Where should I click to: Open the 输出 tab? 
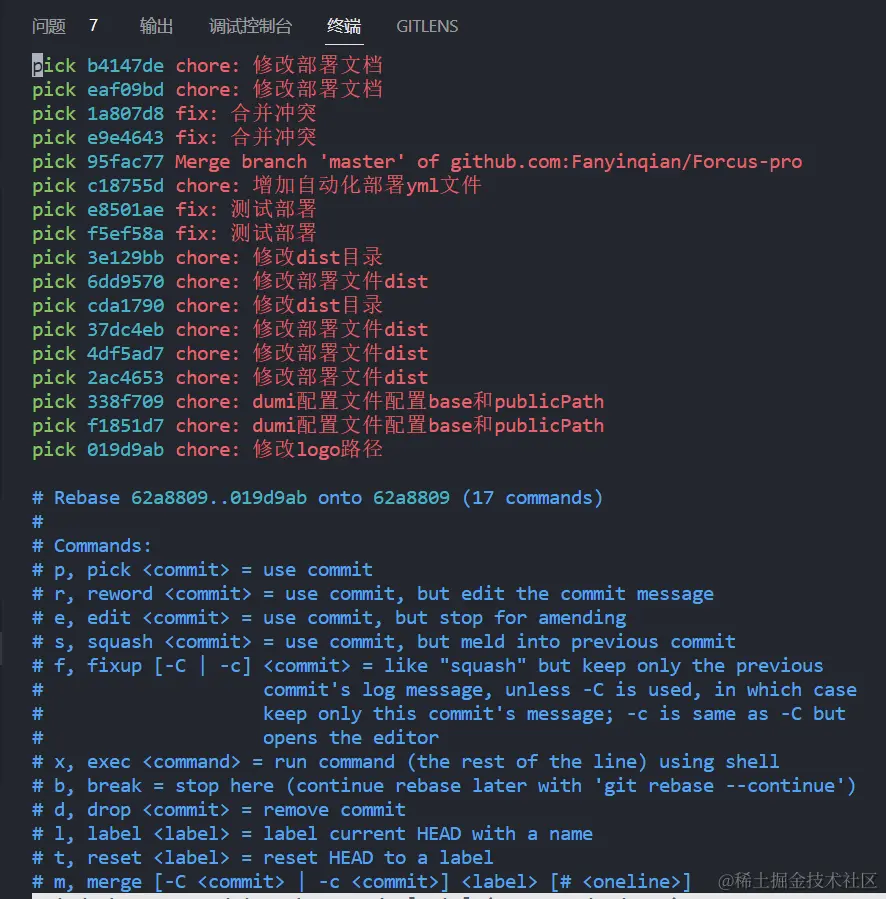(x=156, y=26)
